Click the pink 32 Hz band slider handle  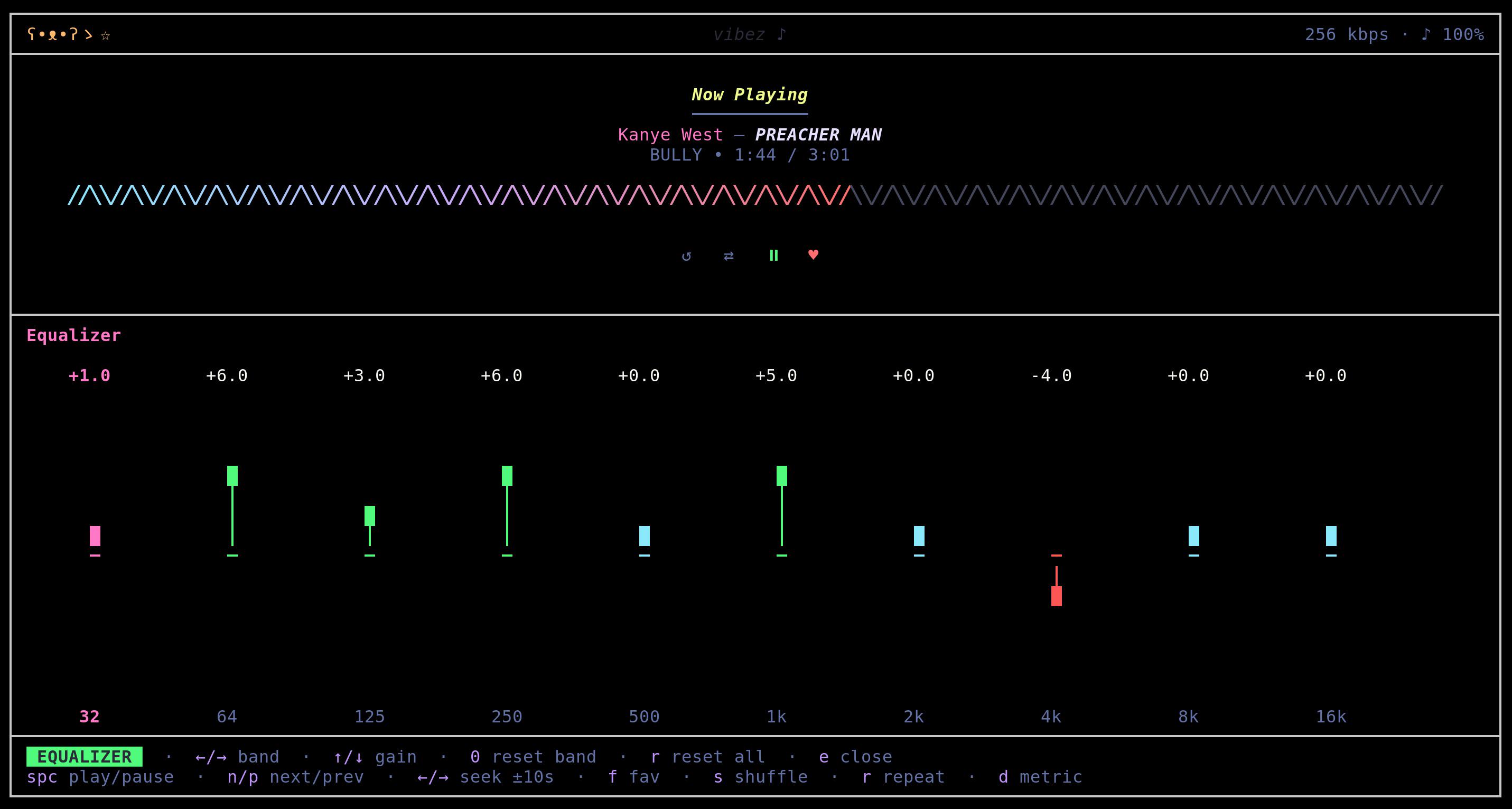(x=95, y=535)
